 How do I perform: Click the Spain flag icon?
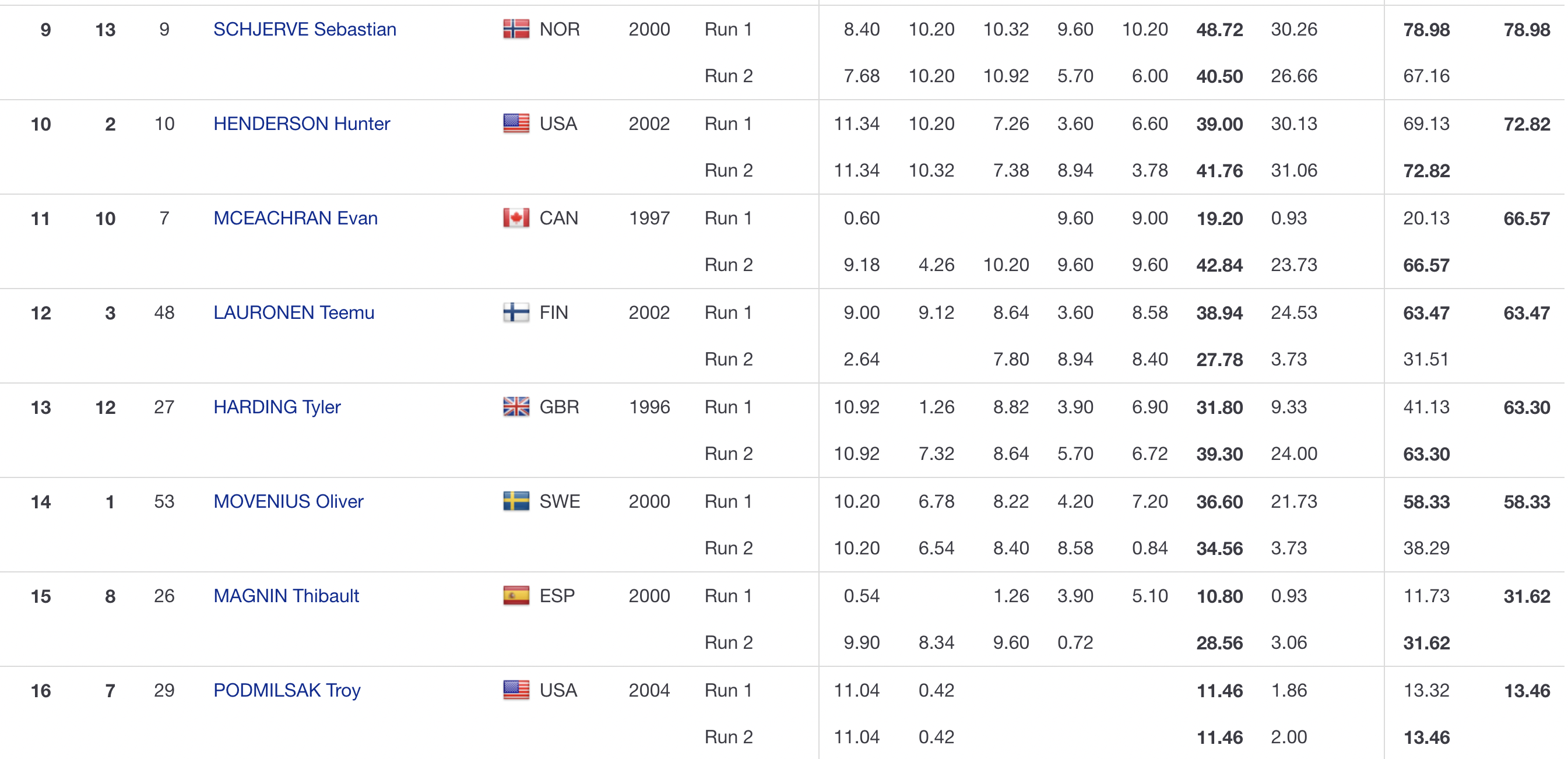[515, 595]
